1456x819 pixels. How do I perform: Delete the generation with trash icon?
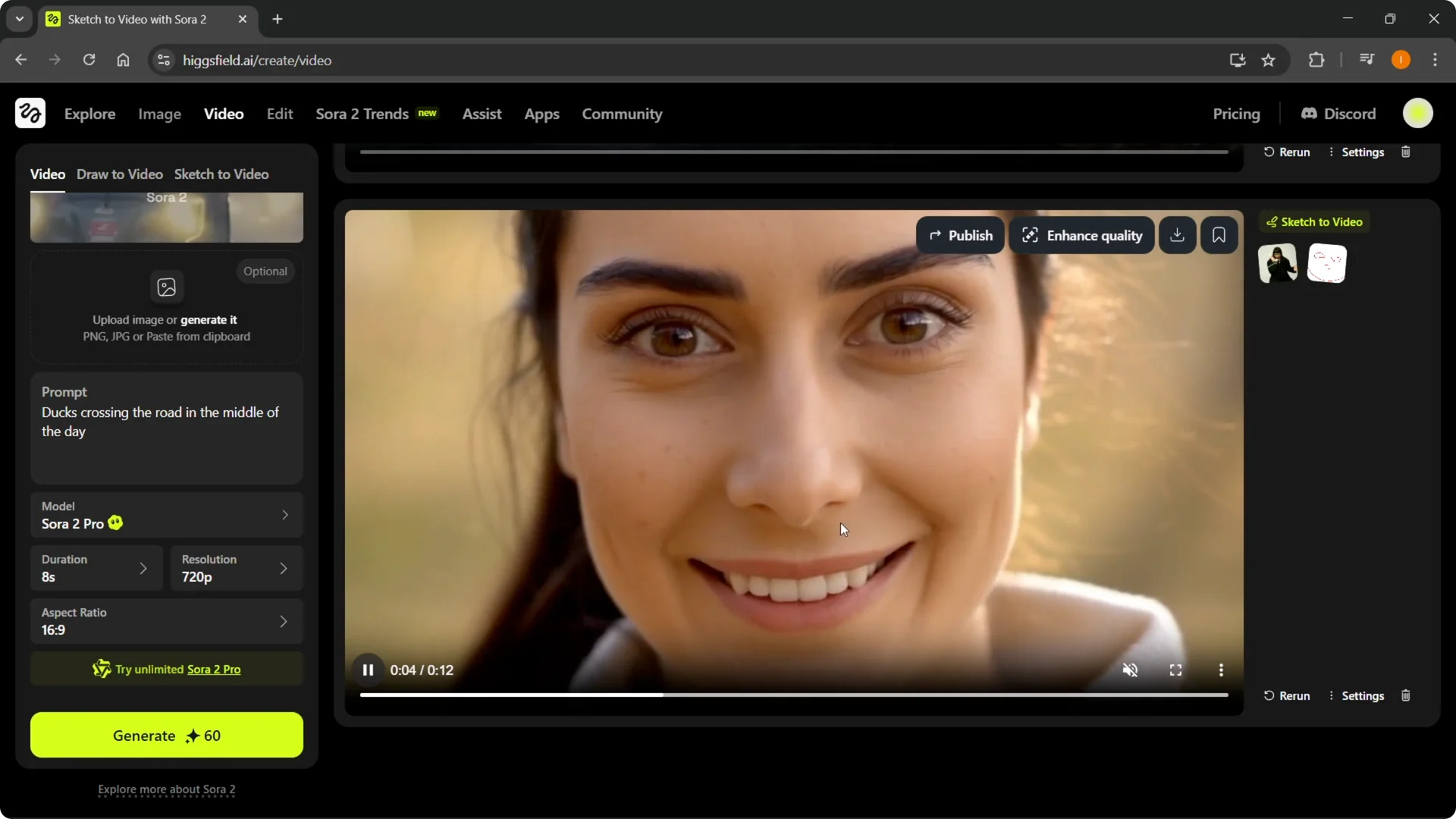1405,695
